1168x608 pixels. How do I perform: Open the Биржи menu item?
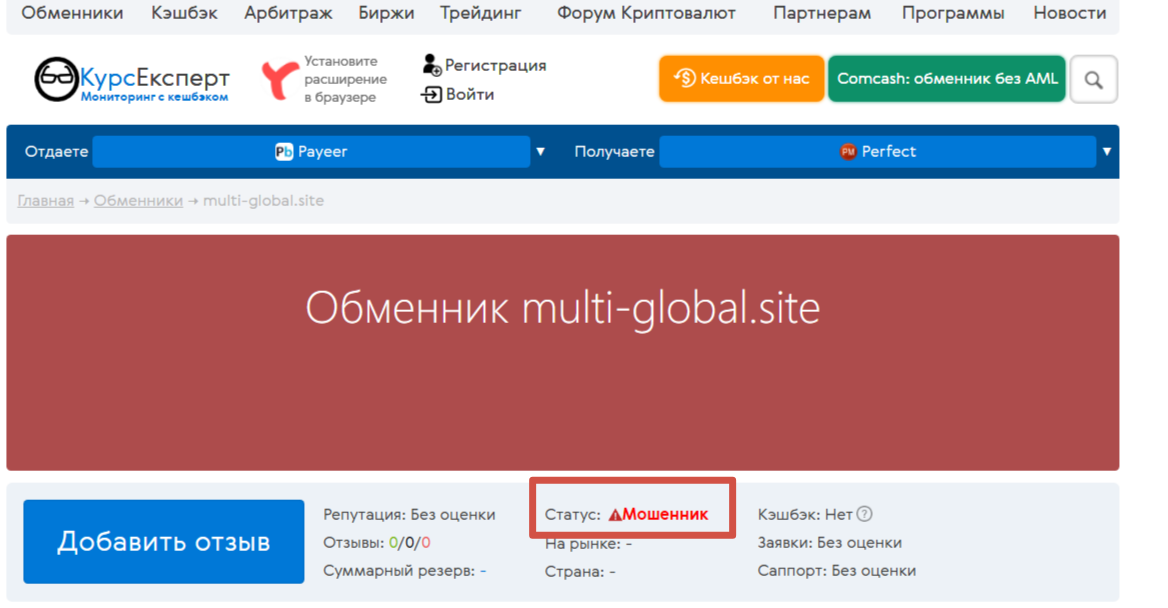[386, 13]
